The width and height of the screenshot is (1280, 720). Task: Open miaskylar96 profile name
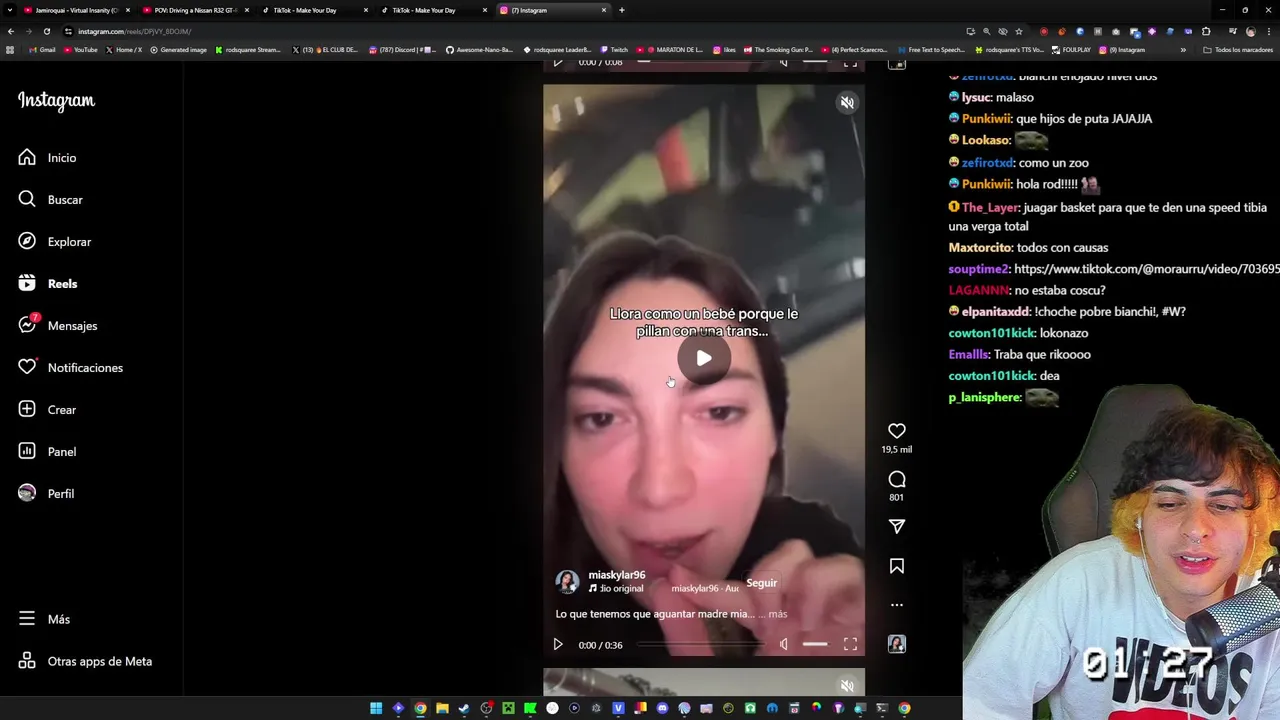(x=617, y=575)
